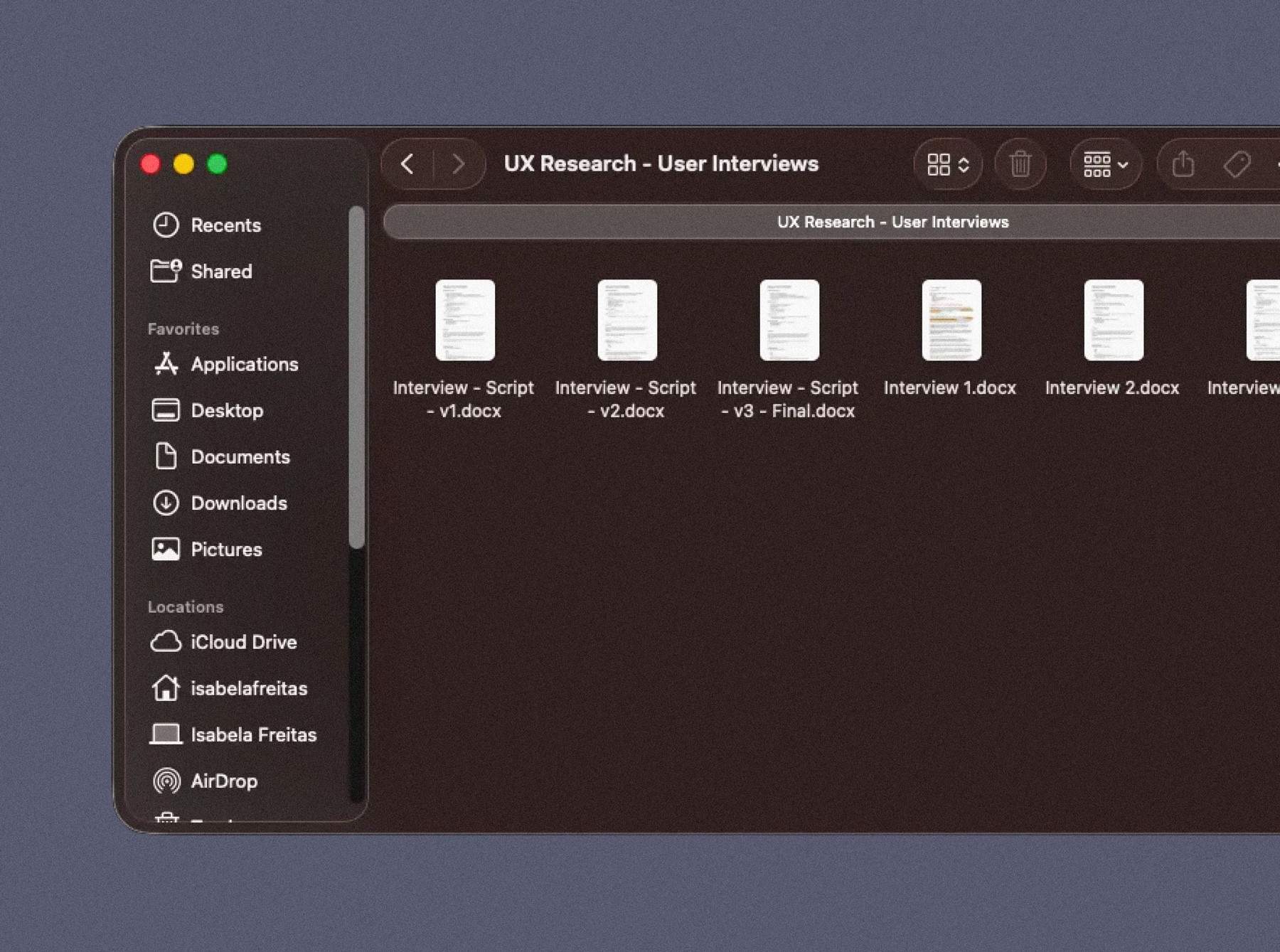Viewport: 1280px width, 952px height.
Task: Minimize the window with yellow button
Action: [183, 164]
